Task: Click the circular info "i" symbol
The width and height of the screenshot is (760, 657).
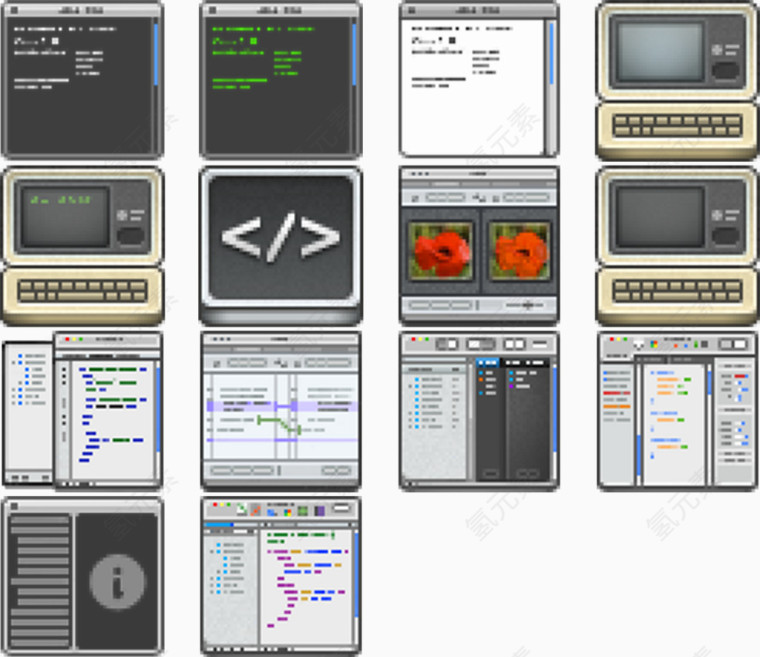Action: click(117, 581)
